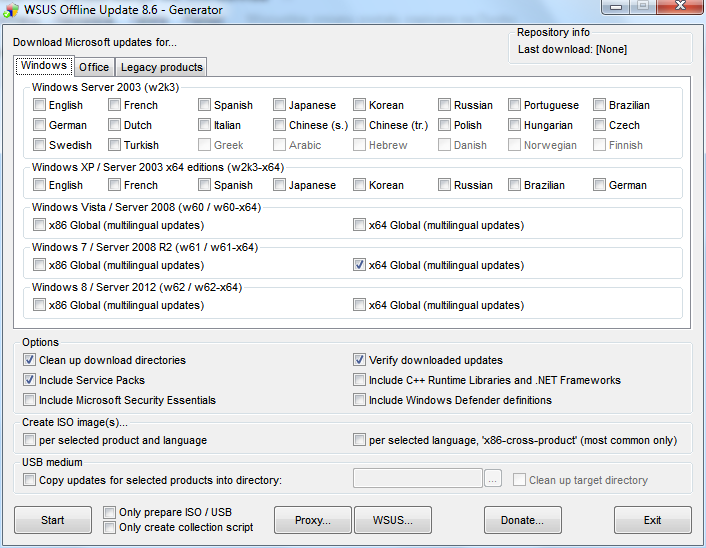Enable Include Windows Defender definitions

click(359, 400)
